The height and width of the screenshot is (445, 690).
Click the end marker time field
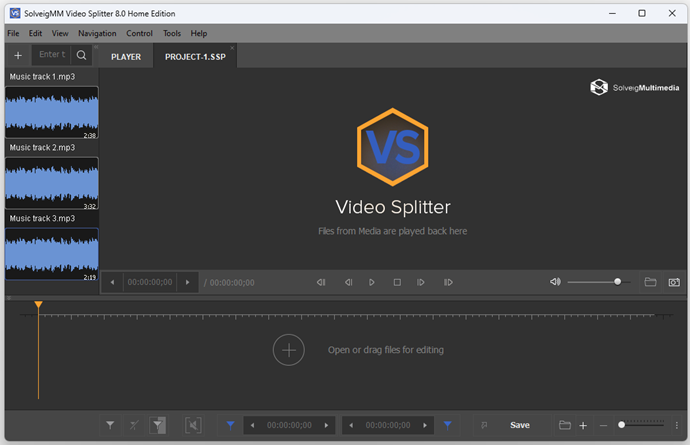(388, 425)
